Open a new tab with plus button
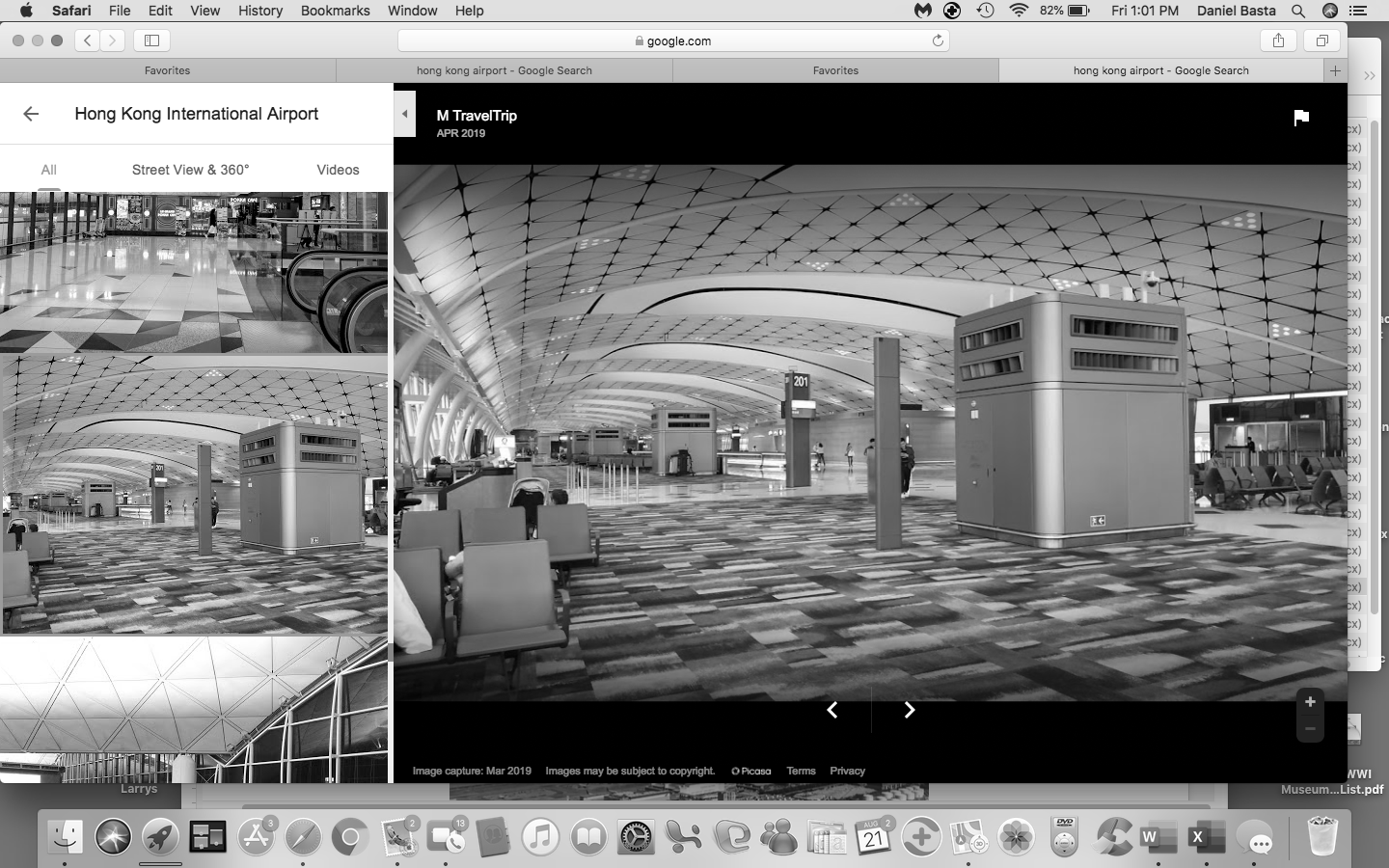This screenshot has width=1389, height=868. tap(1335, 70)
